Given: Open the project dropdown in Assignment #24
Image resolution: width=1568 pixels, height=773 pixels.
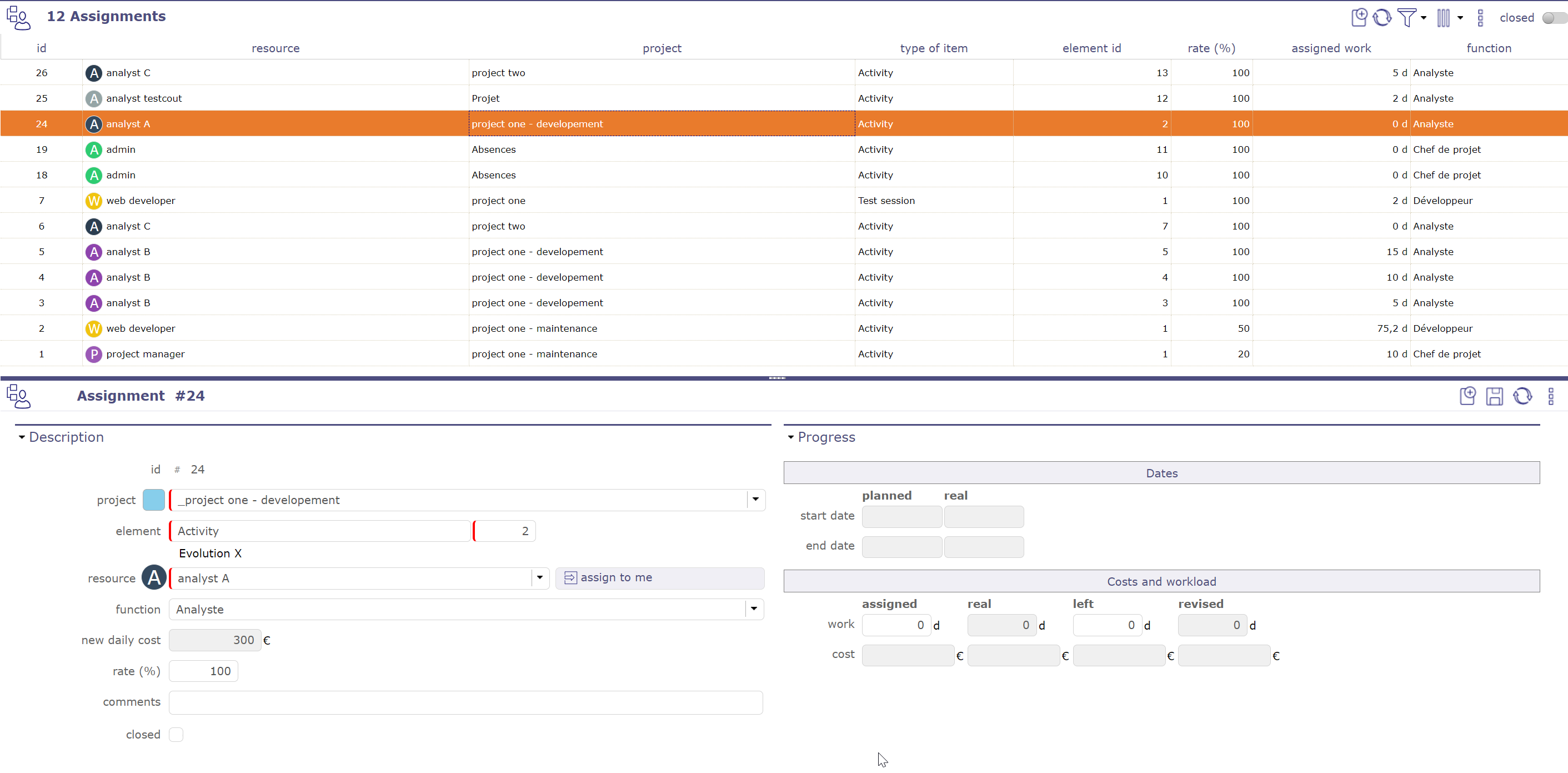Looking at the screenshot, I should pos(756,500).
